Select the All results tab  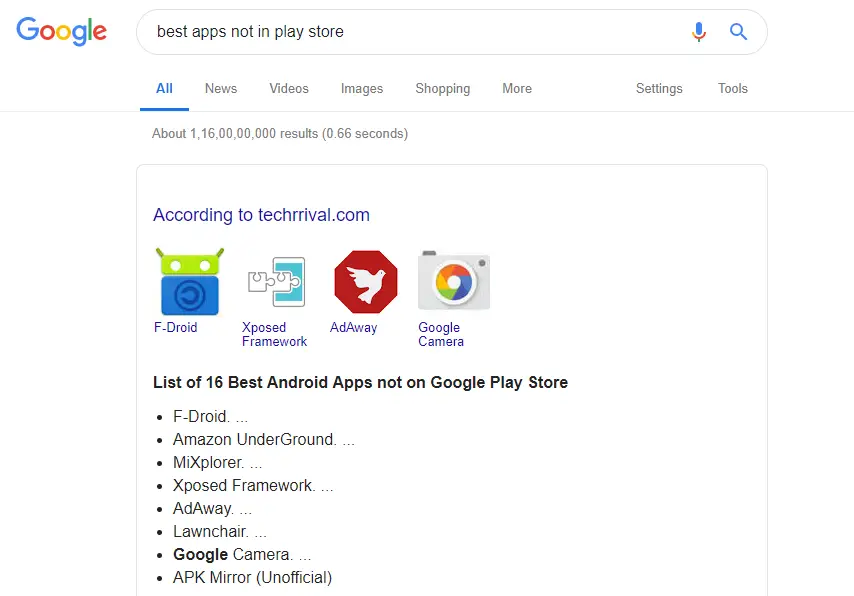tap(164, 88)
